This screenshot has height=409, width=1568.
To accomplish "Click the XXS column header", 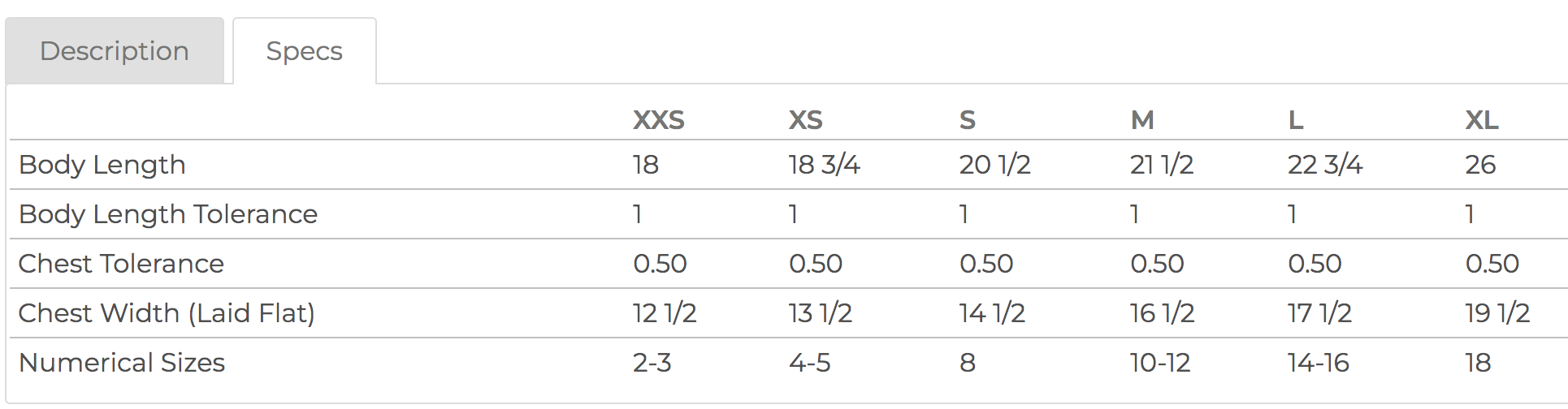I will tap(659, 120).
